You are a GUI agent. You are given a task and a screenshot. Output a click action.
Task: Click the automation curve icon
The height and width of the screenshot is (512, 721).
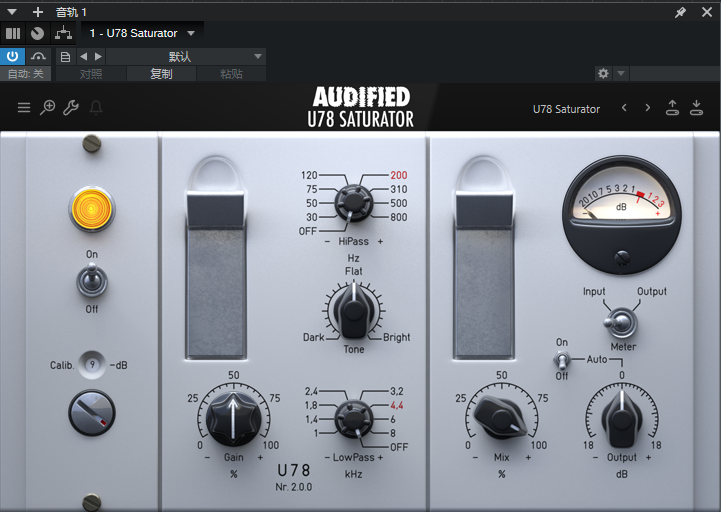coord(38,57)
